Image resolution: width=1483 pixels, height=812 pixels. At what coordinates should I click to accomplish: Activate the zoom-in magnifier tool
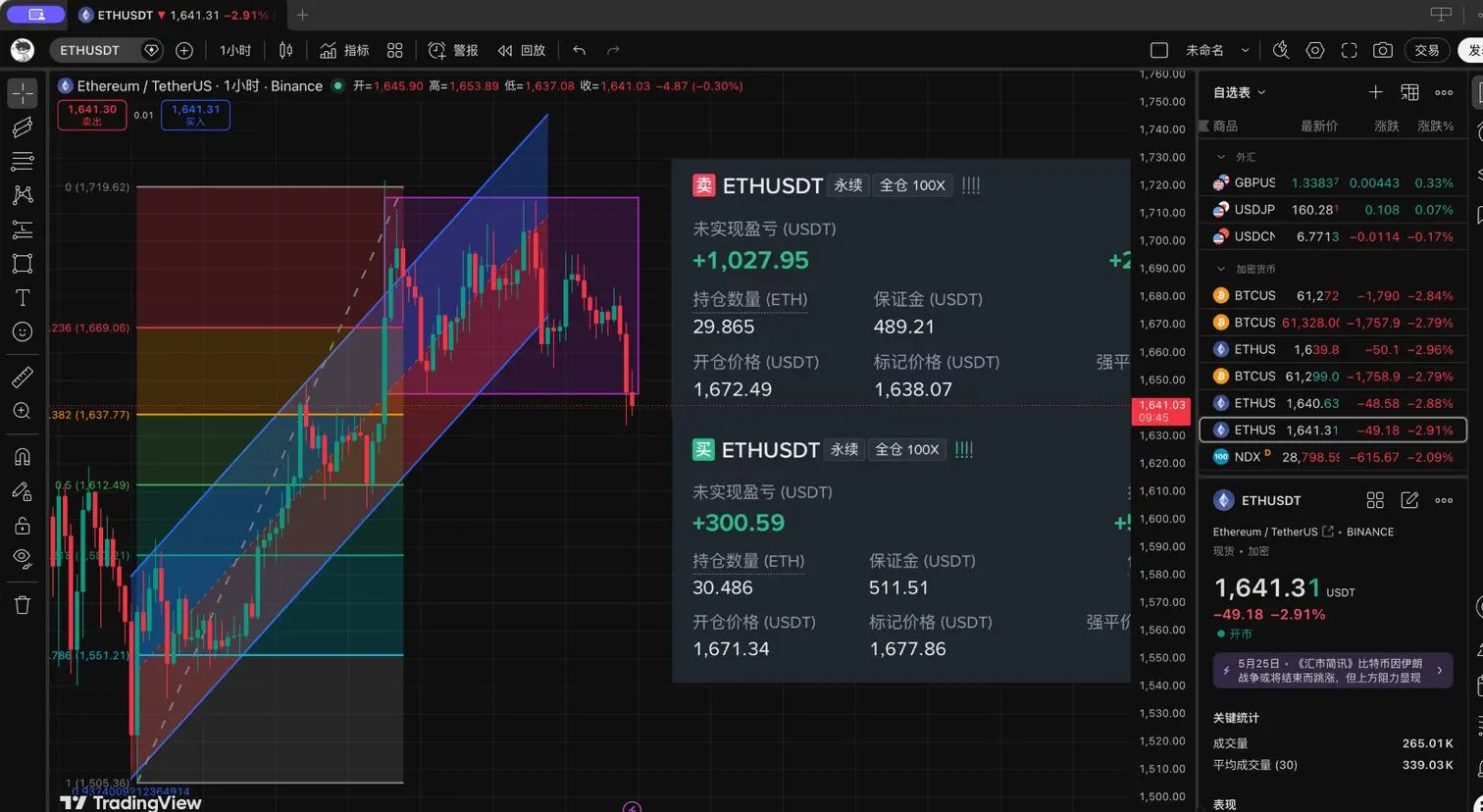[x=23, y=411]
